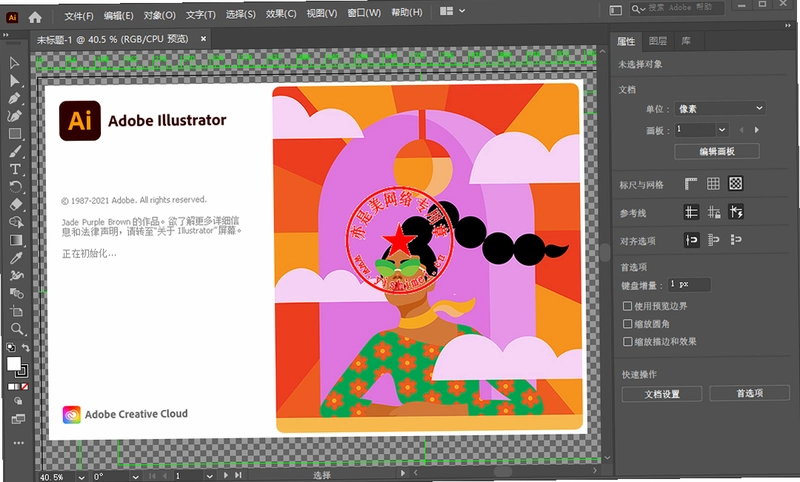Viewport: 800px width, 482px height.
Task: Select the Curvature tool
Action: pyautogui.click(x=14, y=116)
